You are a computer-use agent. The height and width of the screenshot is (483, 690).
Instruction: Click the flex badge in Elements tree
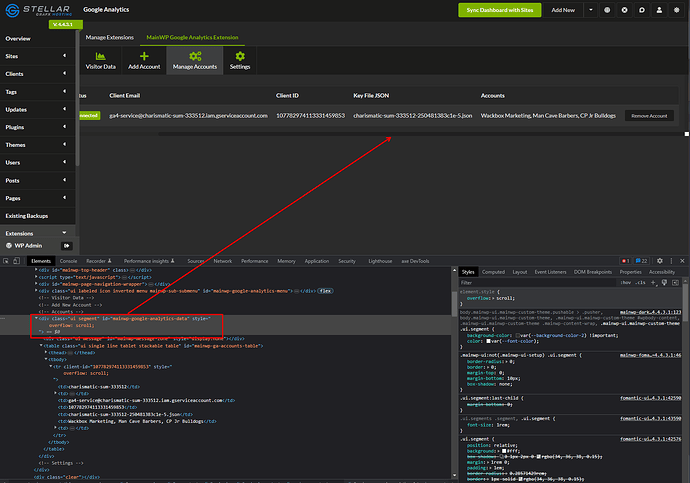pos(325,291)
